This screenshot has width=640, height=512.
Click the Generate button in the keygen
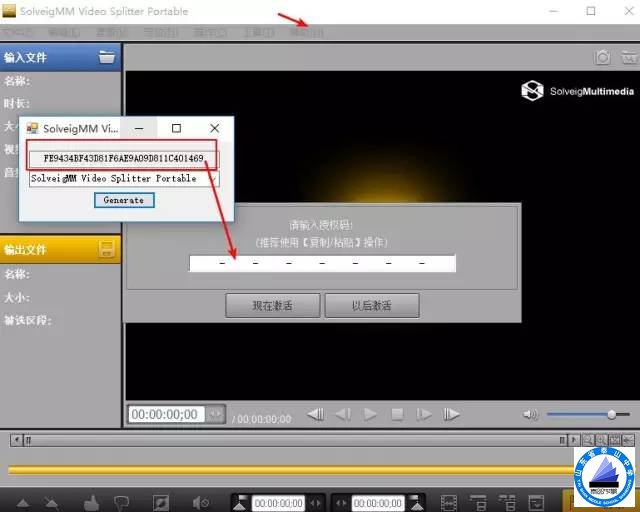click(x=124, y=200)
